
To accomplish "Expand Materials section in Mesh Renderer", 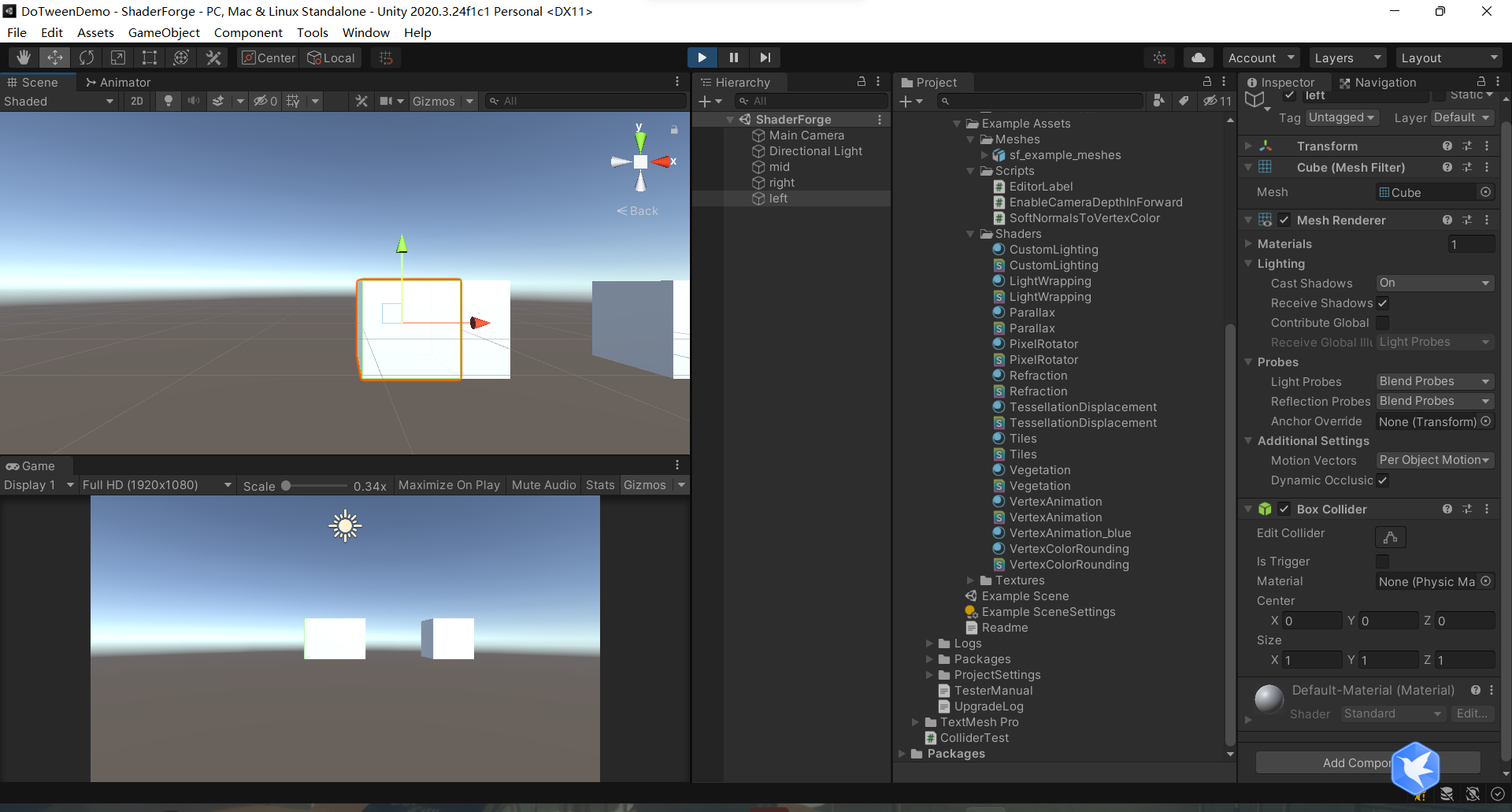I will tap(1248, 244).
